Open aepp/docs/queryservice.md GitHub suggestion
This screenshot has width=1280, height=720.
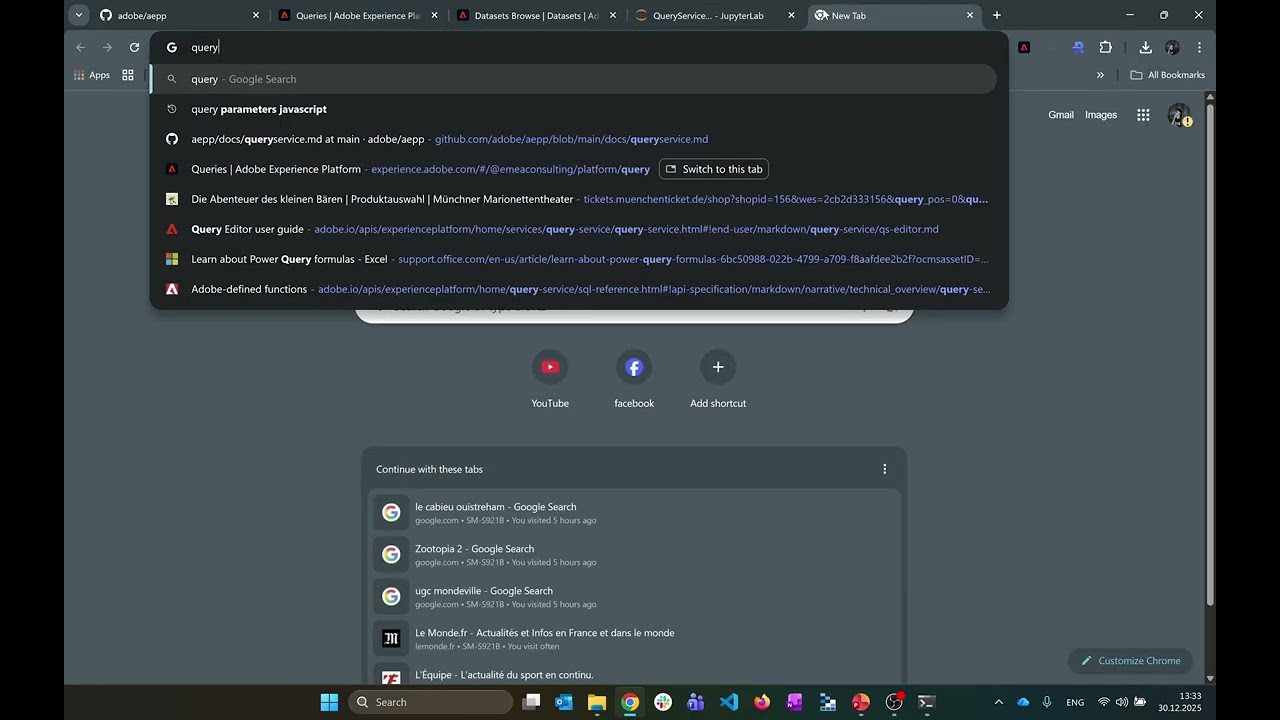point(574,139)
